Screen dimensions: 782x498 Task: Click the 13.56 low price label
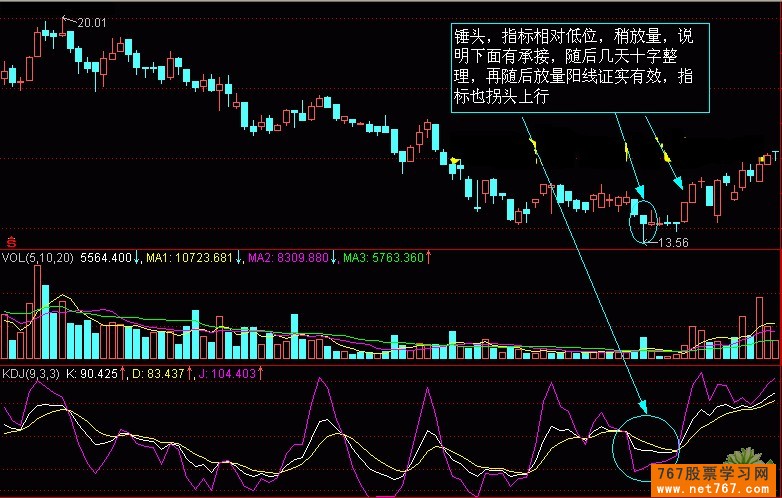tap(673, 241)
